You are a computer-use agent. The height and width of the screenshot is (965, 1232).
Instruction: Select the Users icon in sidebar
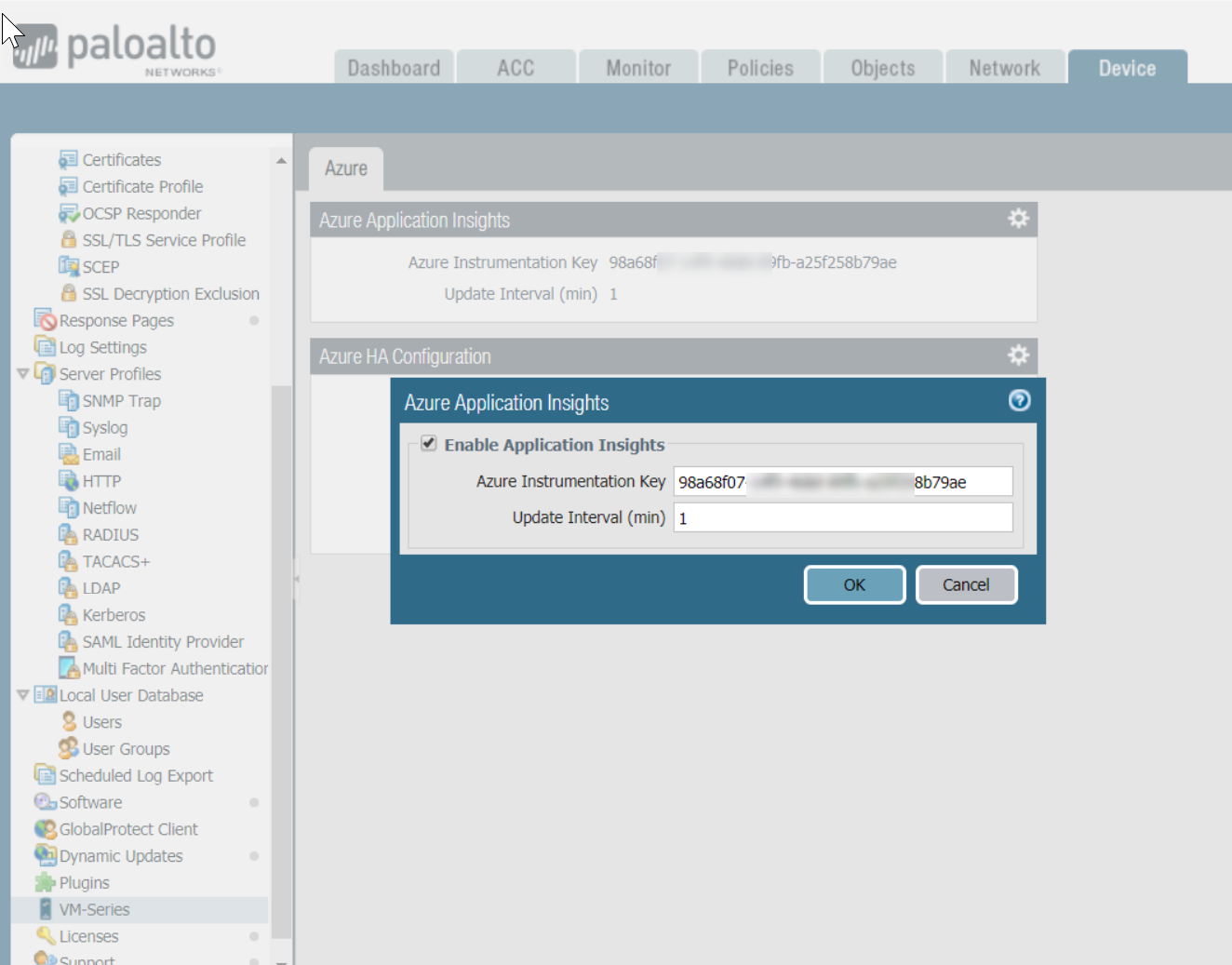68,721
